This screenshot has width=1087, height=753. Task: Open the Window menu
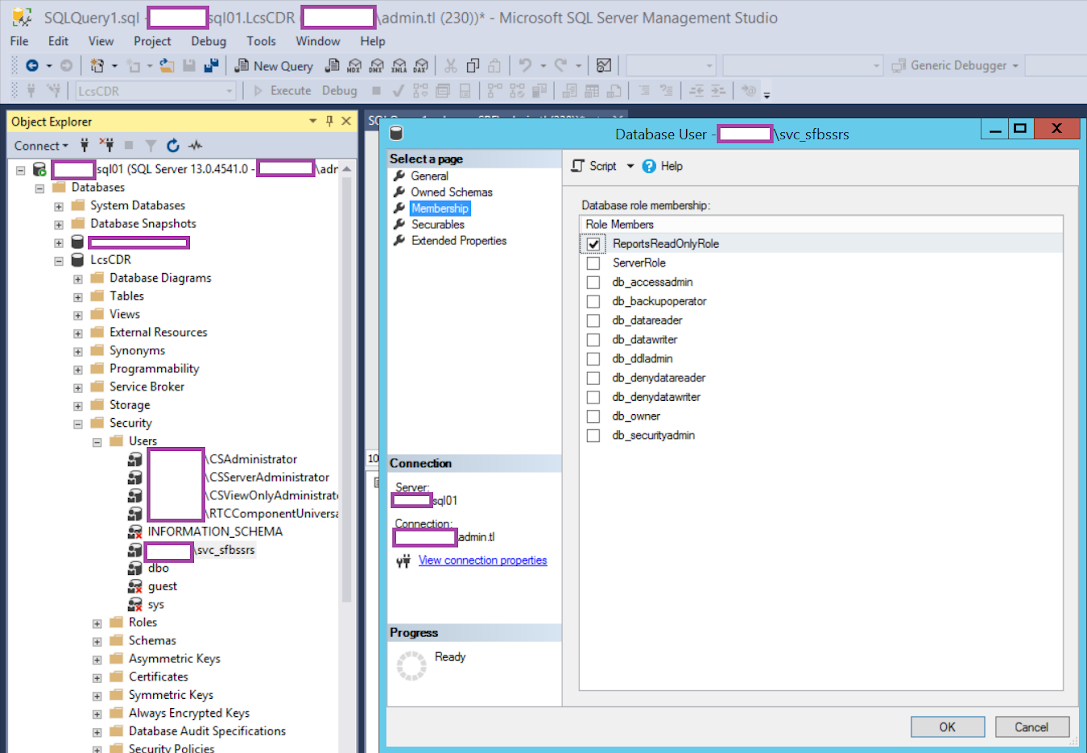point(318,42)
